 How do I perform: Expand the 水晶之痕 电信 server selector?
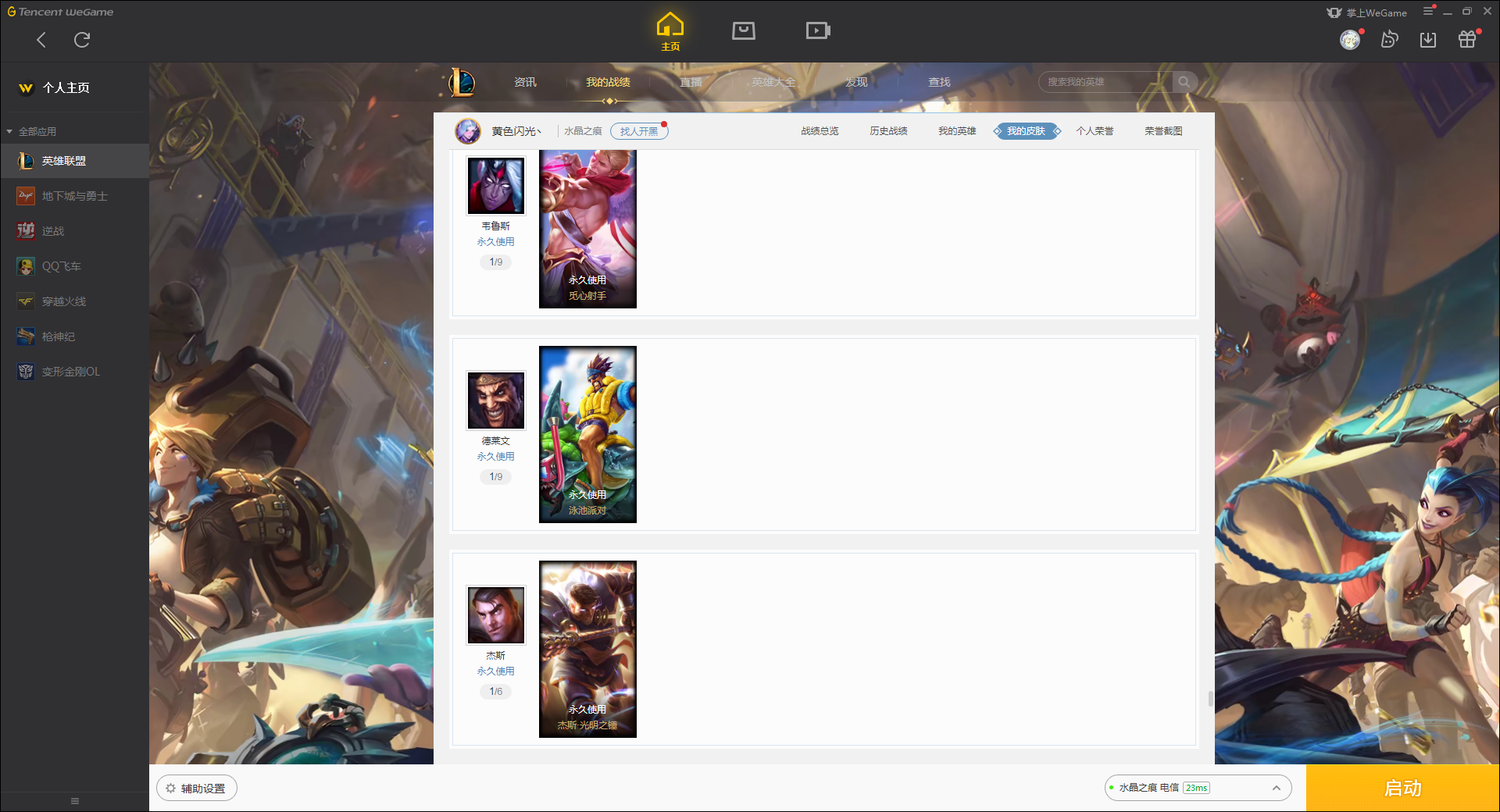point(1198,788)
